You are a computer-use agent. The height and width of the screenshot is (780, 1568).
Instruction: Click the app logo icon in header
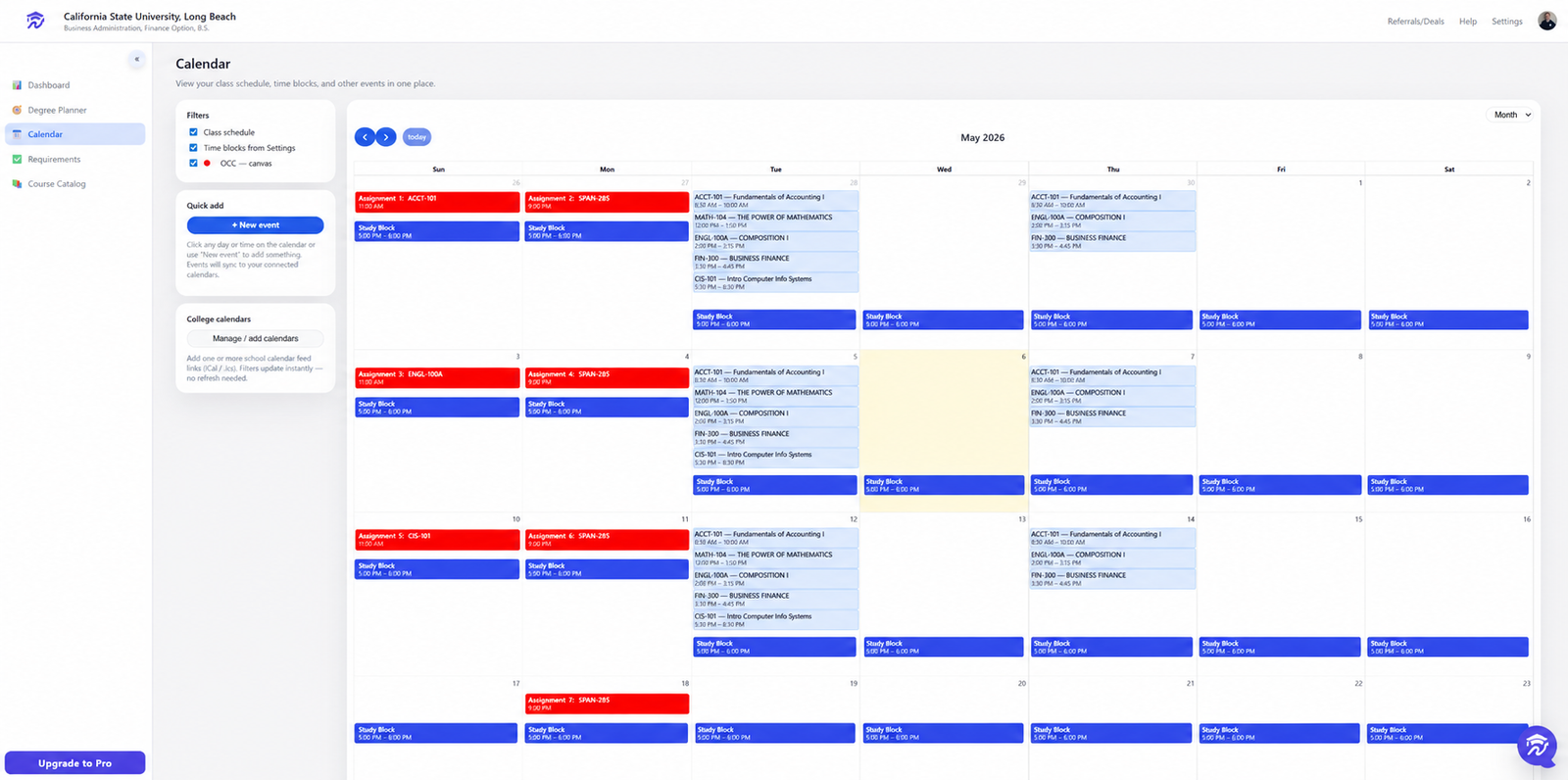tap(35, 21)
